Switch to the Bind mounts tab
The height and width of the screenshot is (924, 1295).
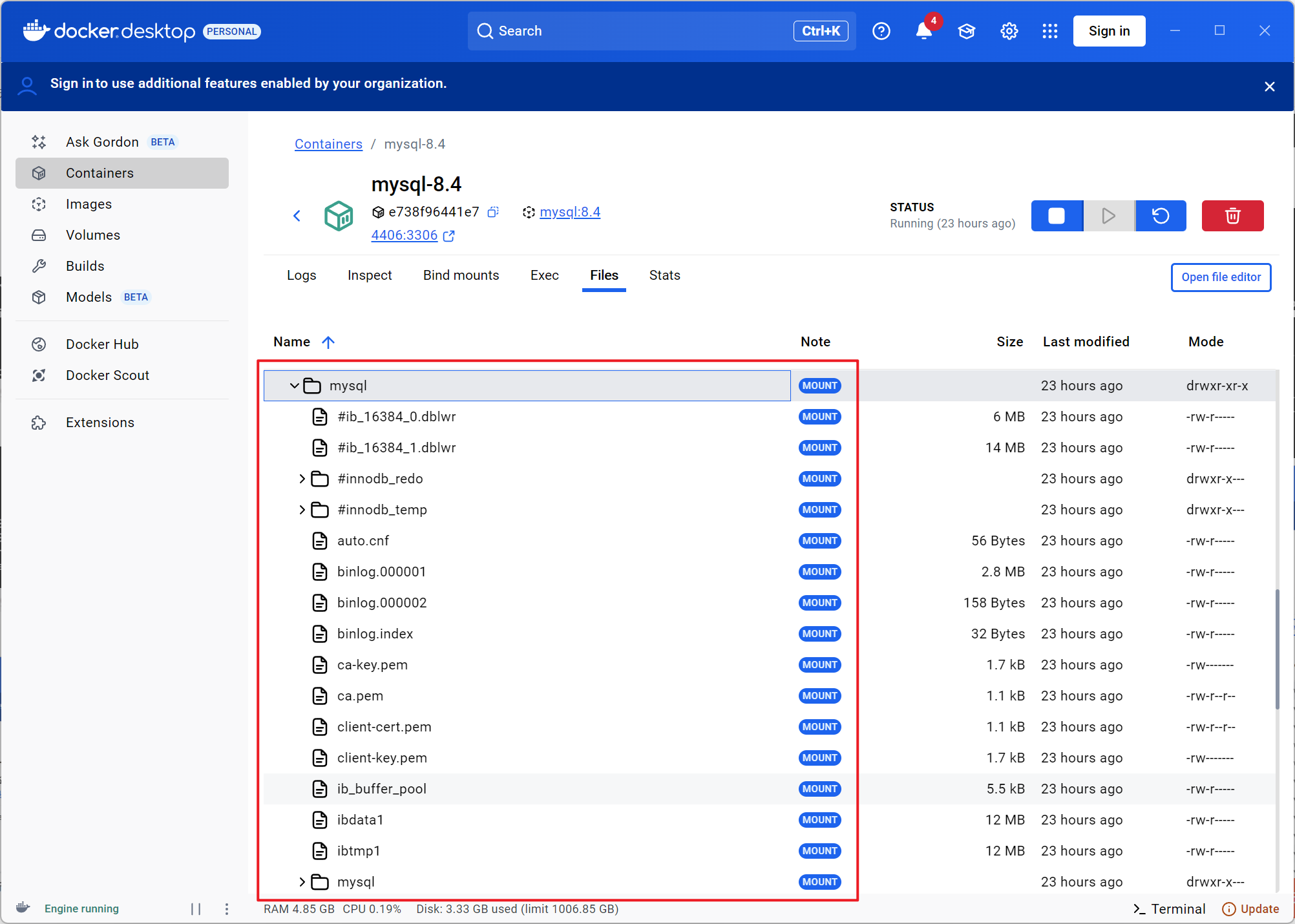coord(461,275)
